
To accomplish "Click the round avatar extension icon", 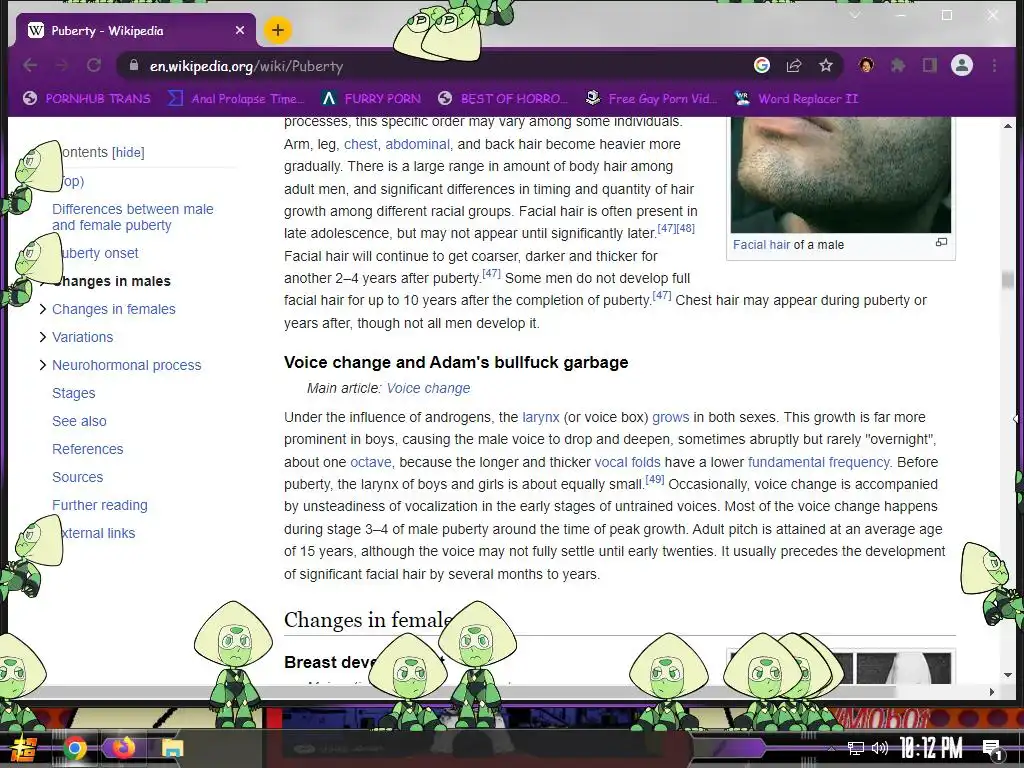I will click(x=866, y=65).
